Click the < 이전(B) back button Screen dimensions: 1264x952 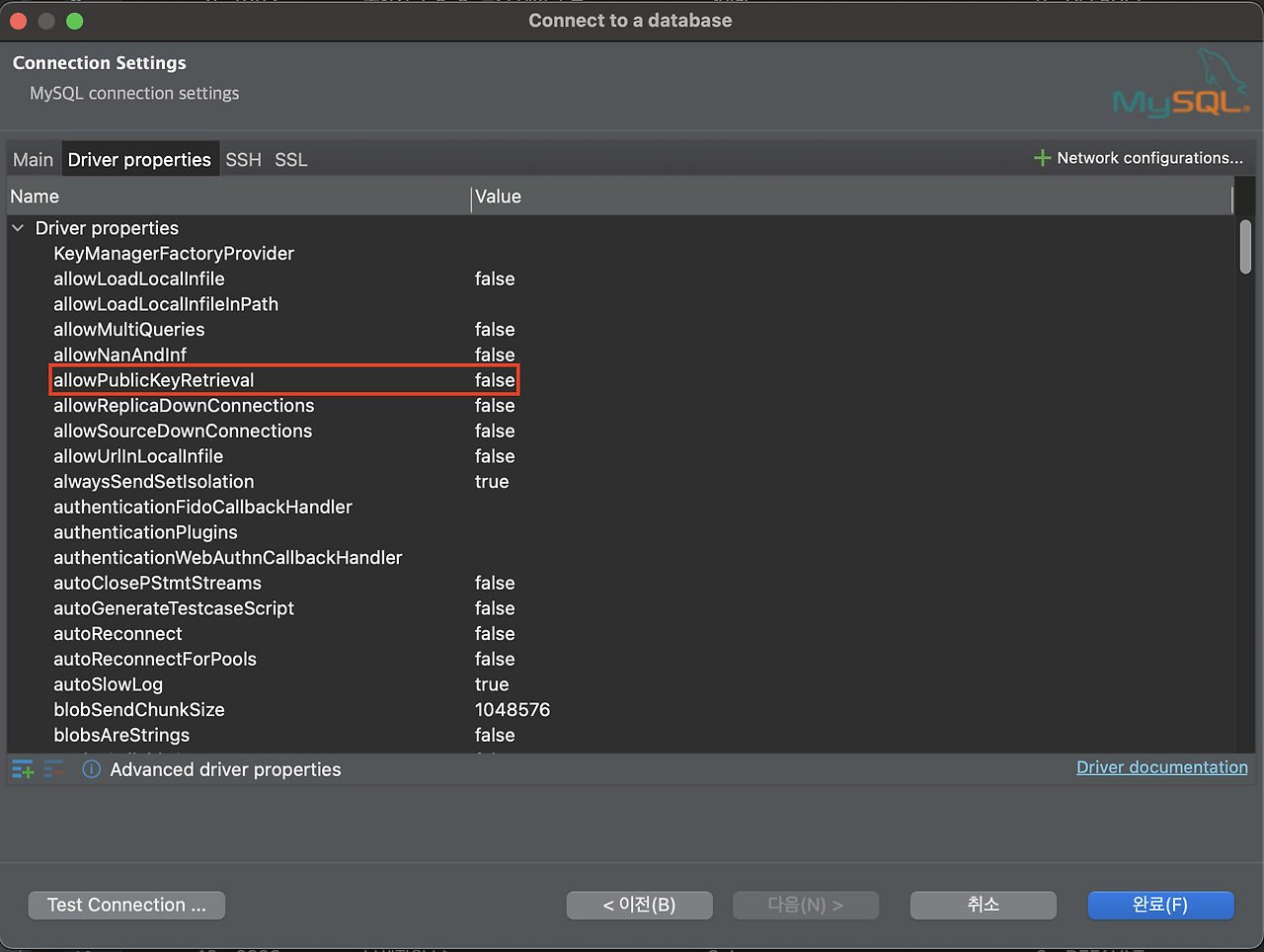pyautogui.click(x=639, y=905)
